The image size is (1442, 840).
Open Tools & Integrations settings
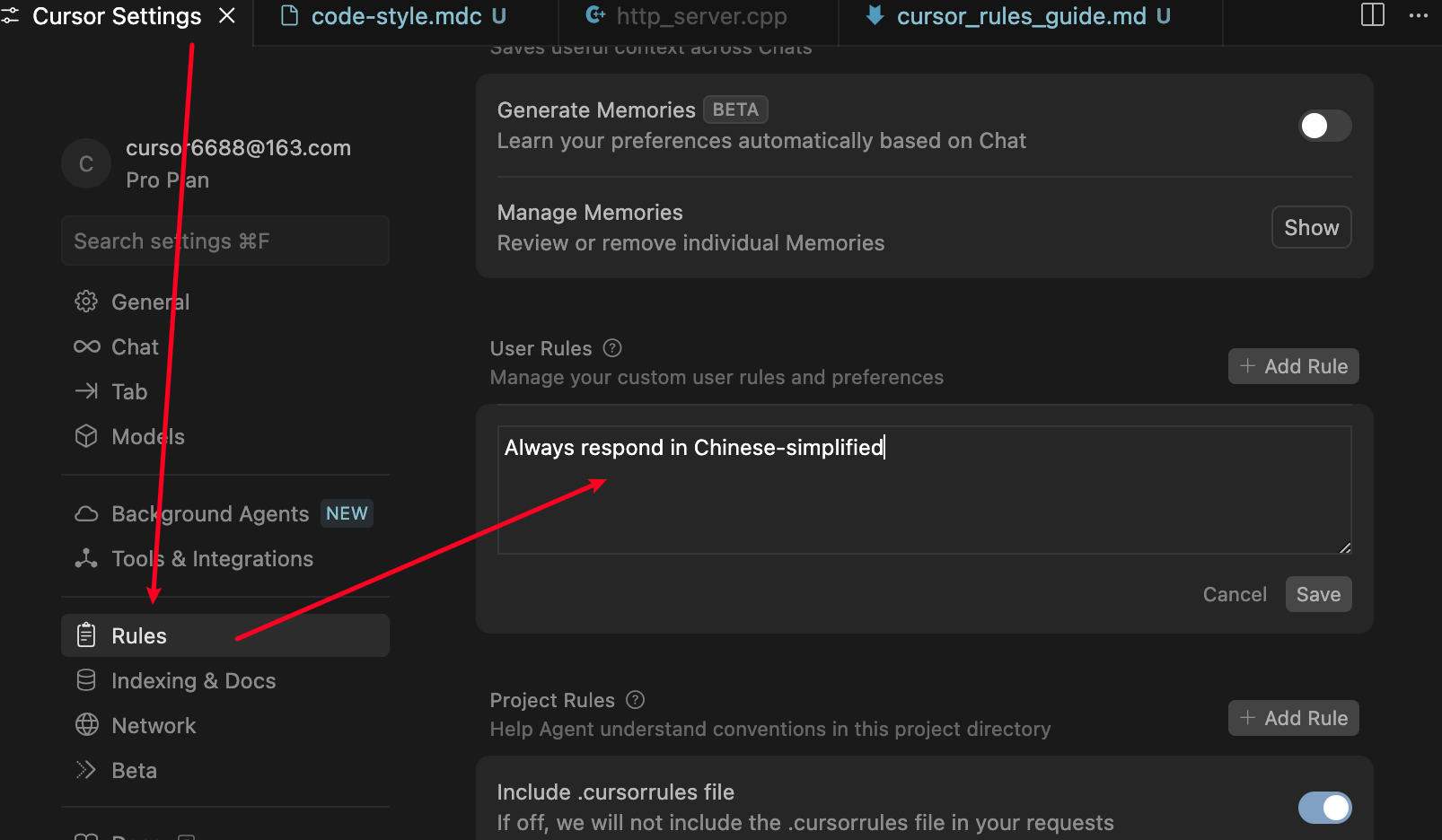(224, 558)
